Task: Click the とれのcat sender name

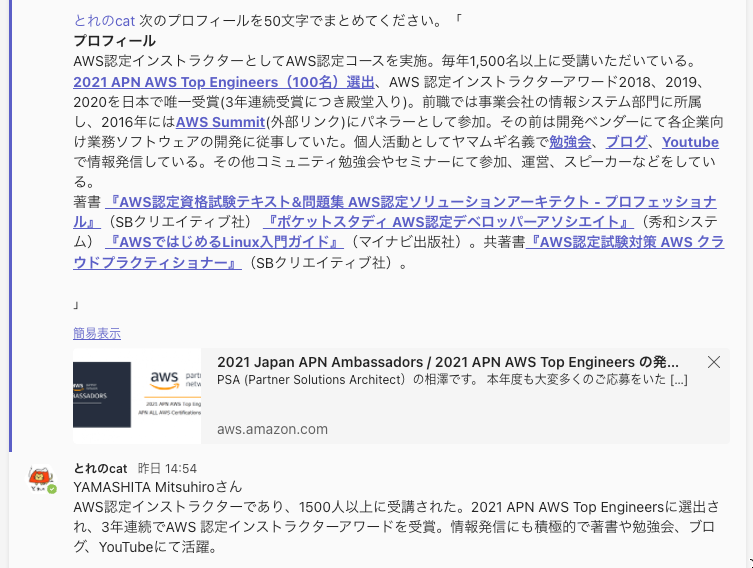Action: pos(100,469)
